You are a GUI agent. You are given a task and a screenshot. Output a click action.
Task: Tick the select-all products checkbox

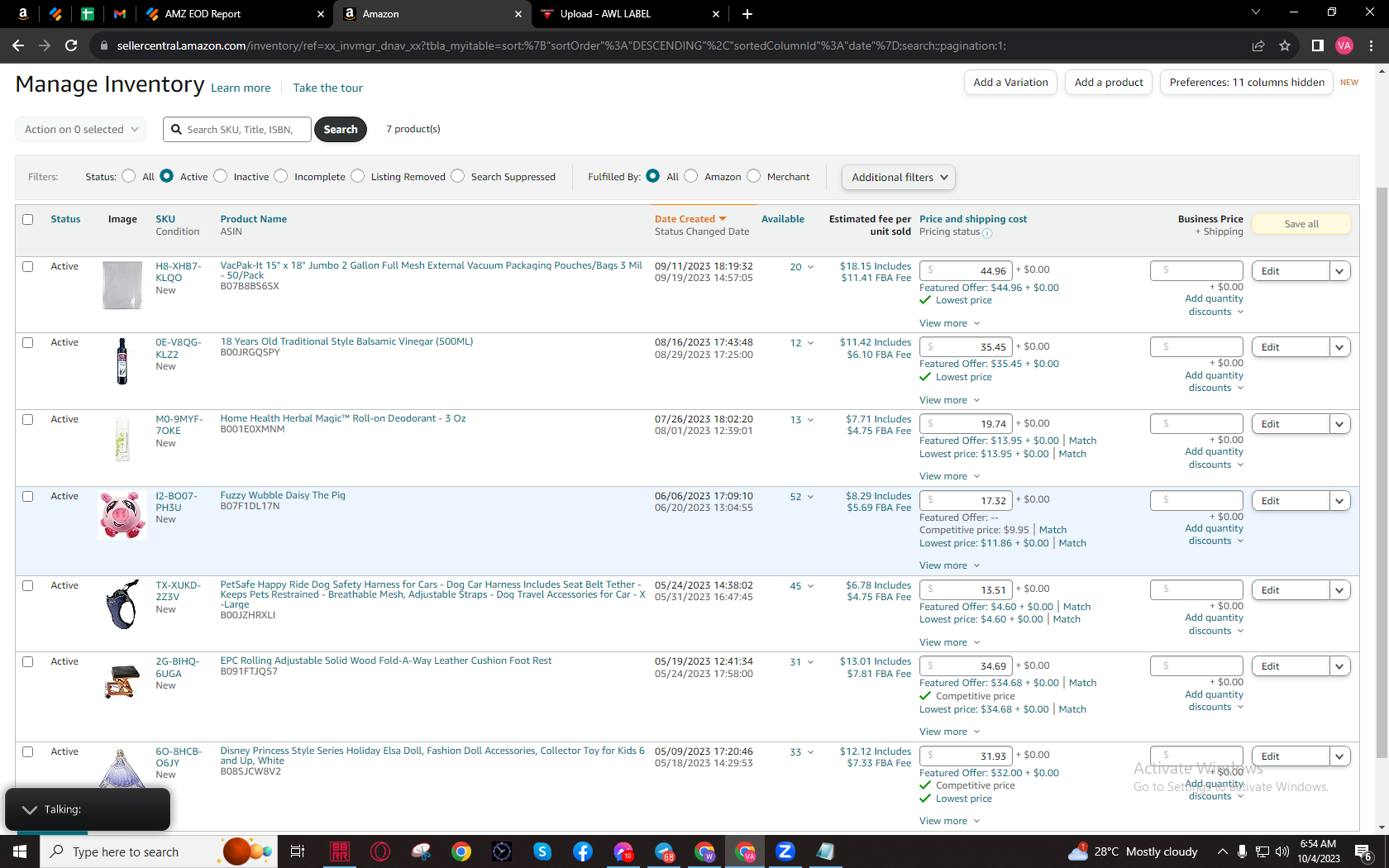tap(28, 219)
